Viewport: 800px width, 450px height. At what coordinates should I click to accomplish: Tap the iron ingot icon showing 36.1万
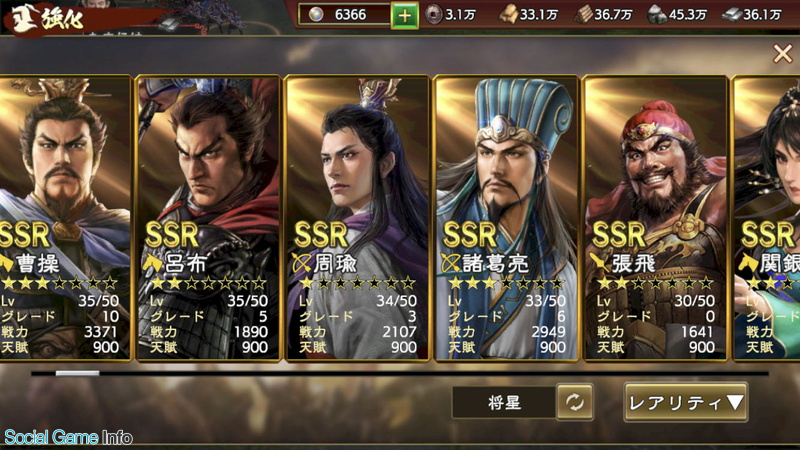click(x=732, y=15)
